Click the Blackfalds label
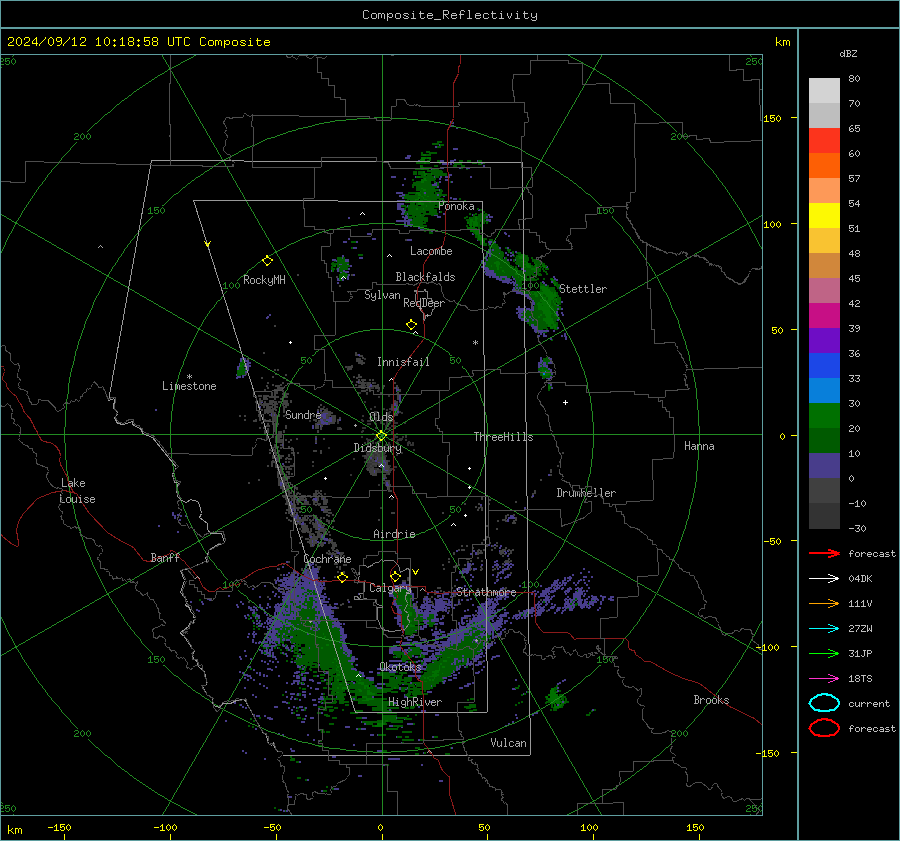 pos(425,277)
